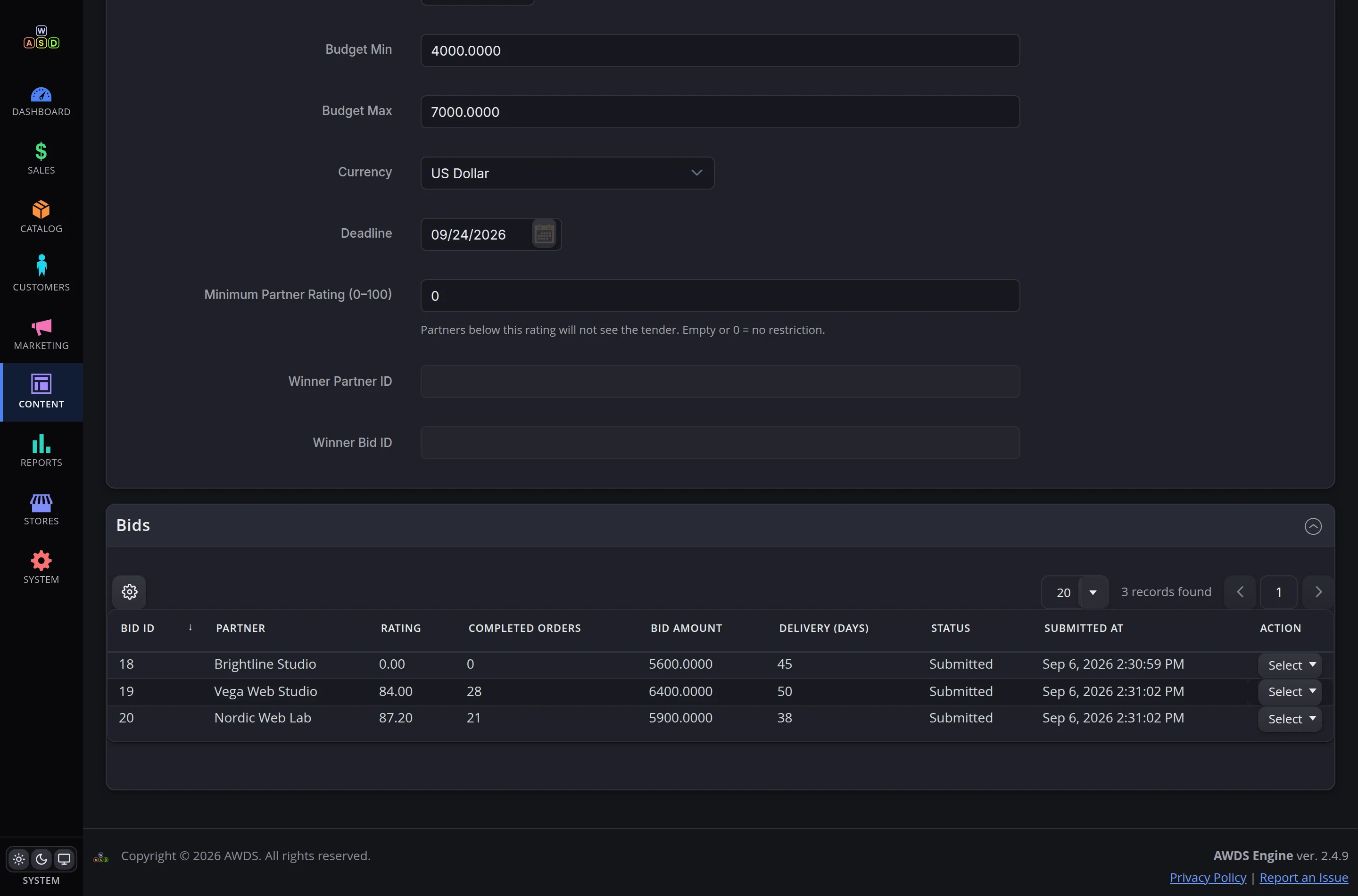Open the Dashboard section in the sidebar
Viewport: 1358px width, 896px height.
click(41, 101)
